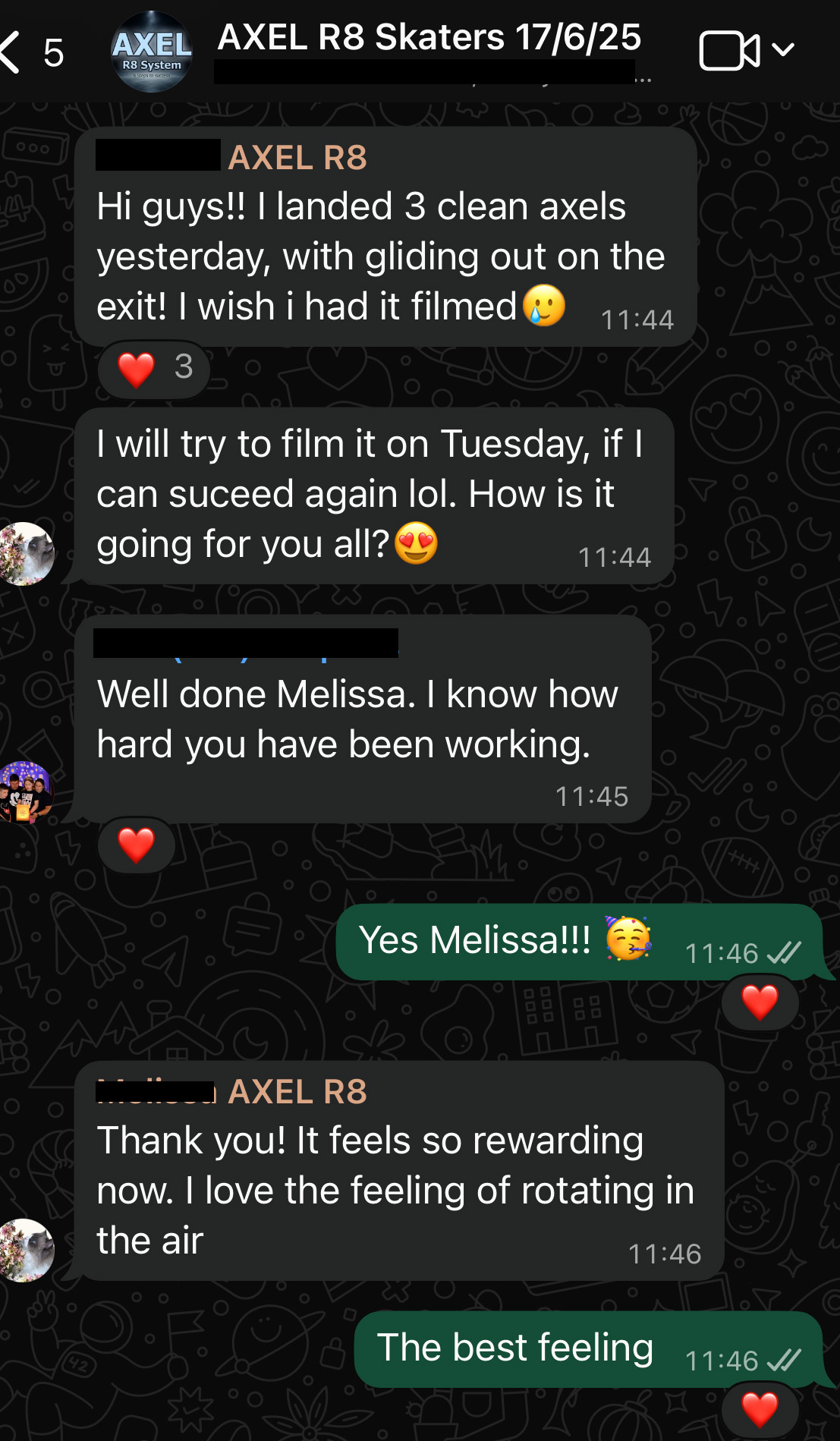This screenshot has height=1441, width=840.
Task: Tap the back arrow to chat list
Action: [11, 52]
